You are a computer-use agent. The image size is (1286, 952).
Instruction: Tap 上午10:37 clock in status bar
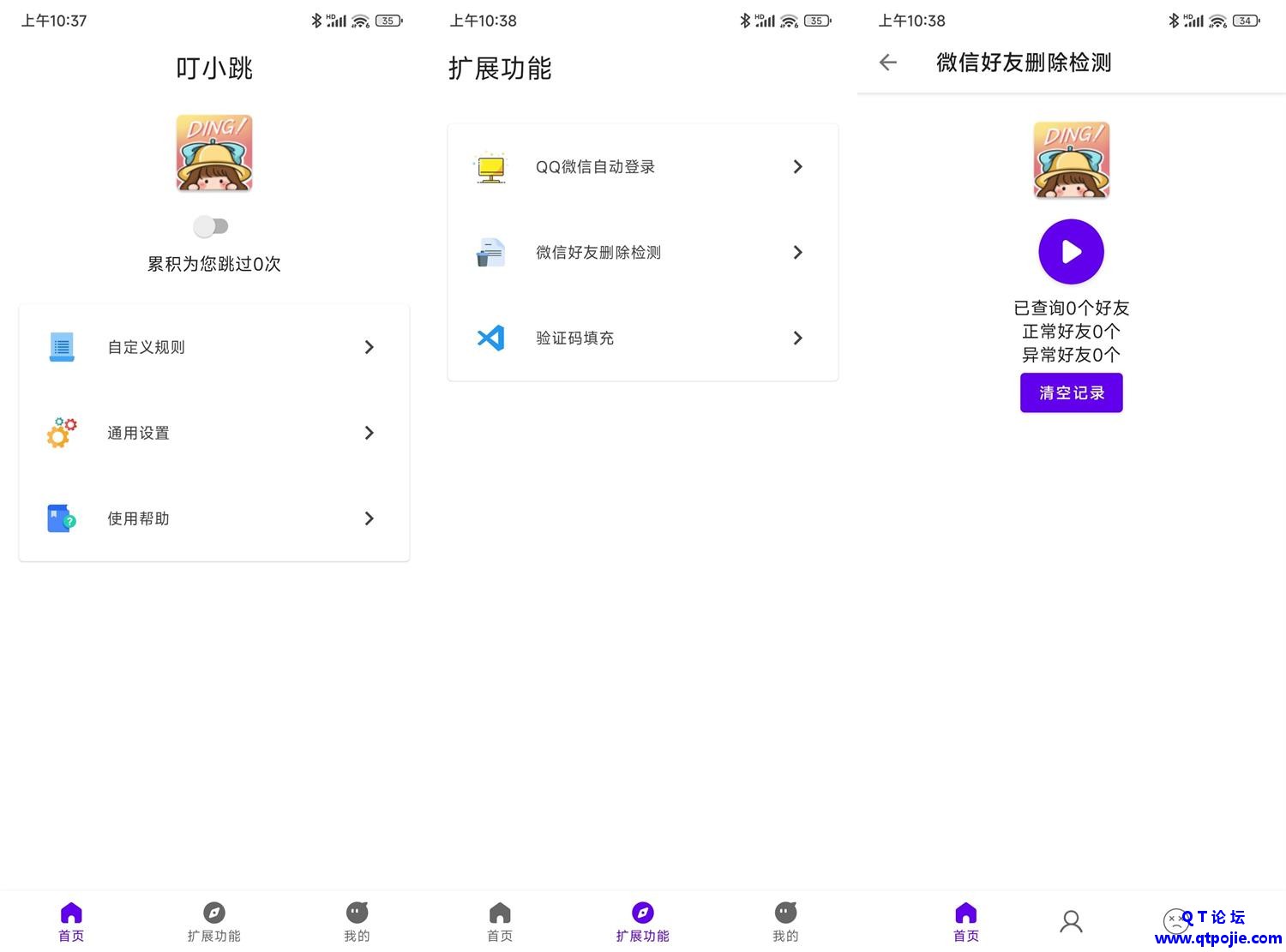tap(54, 21)
